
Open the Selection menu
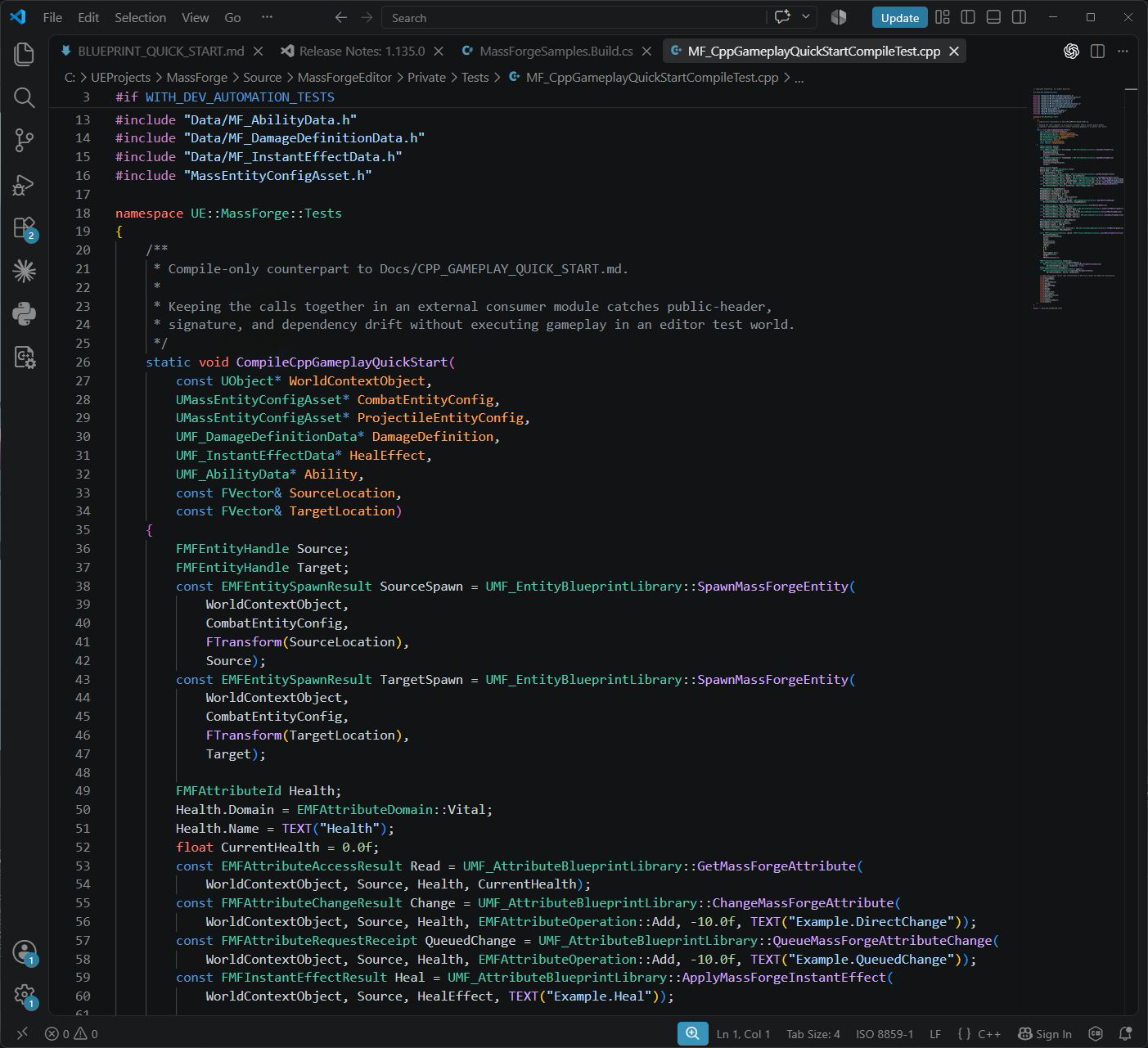[x=140, y=17]
